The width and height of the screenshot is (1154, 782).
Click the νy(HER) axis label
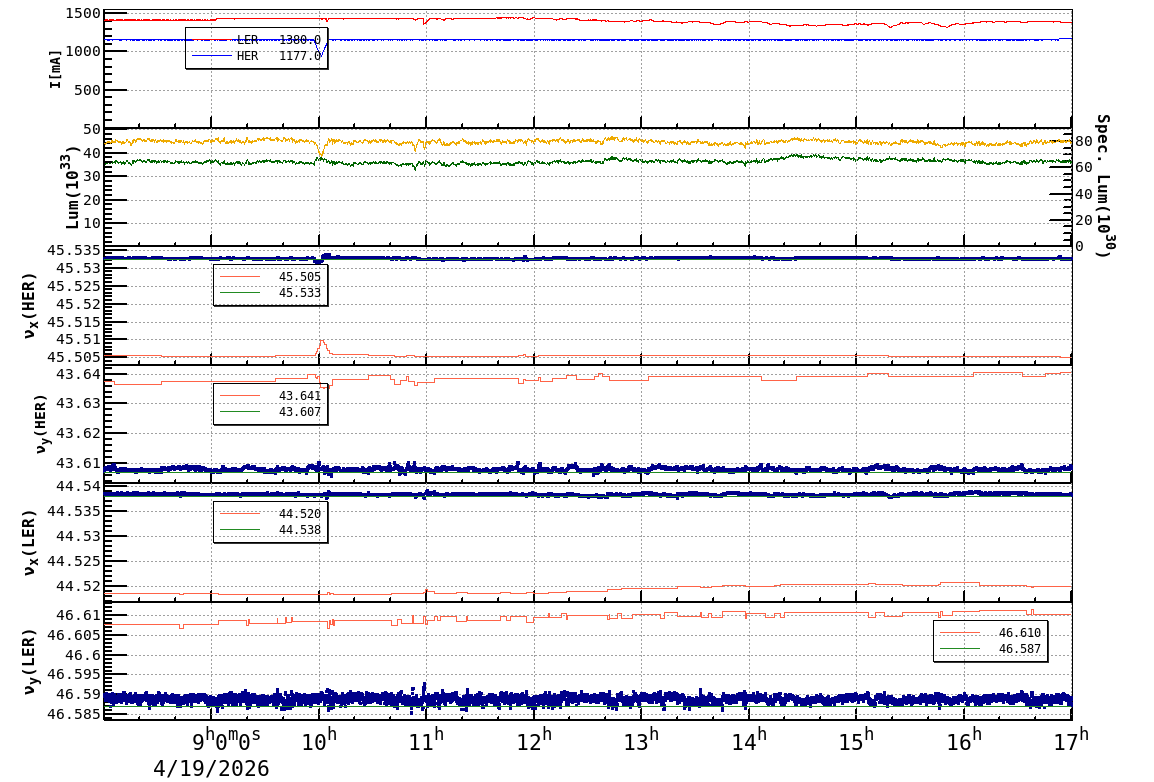click(x=40, y=424)
